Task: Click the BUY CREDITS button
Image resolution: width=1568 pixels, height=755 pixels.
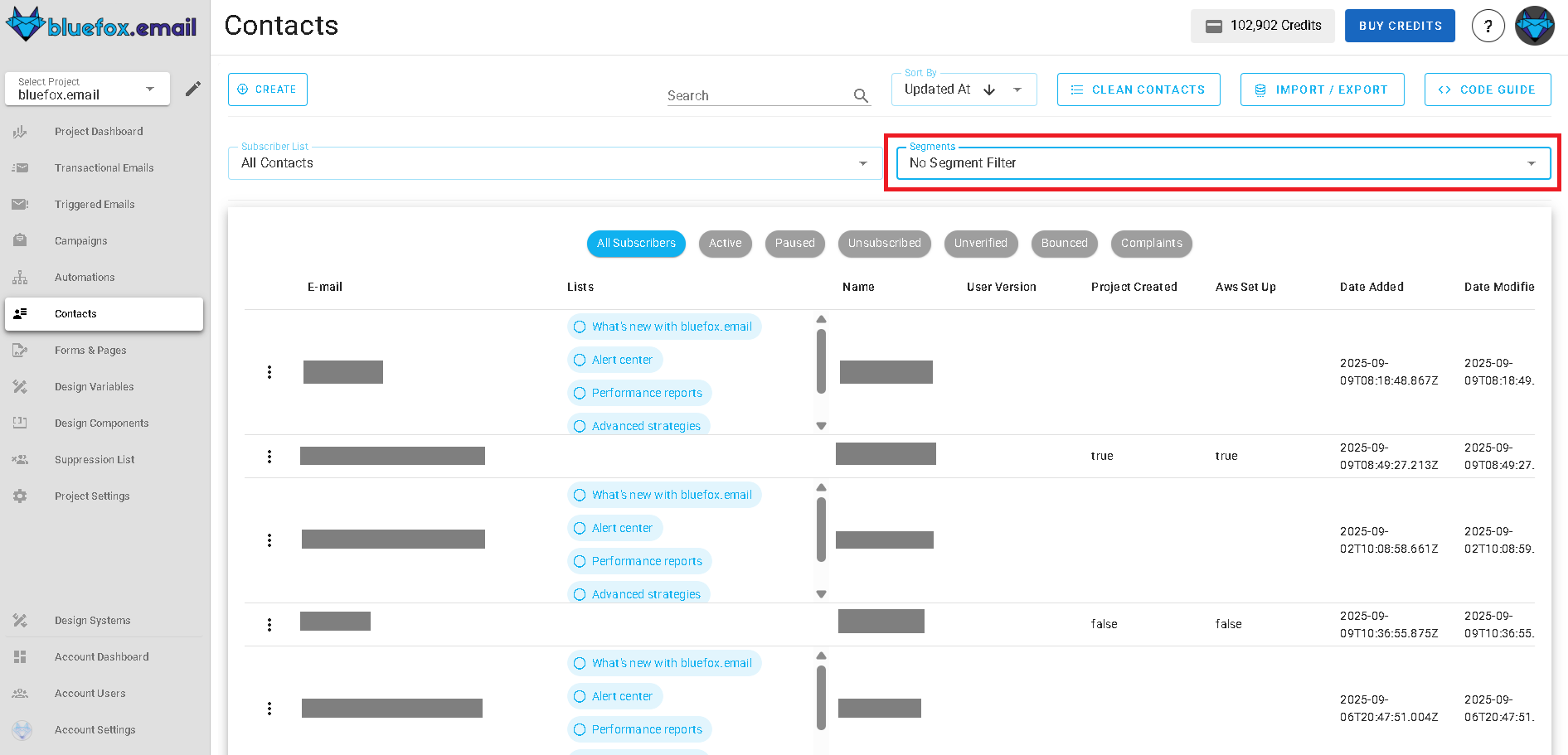Action: pyautogui.click(x=1400, y=26)
